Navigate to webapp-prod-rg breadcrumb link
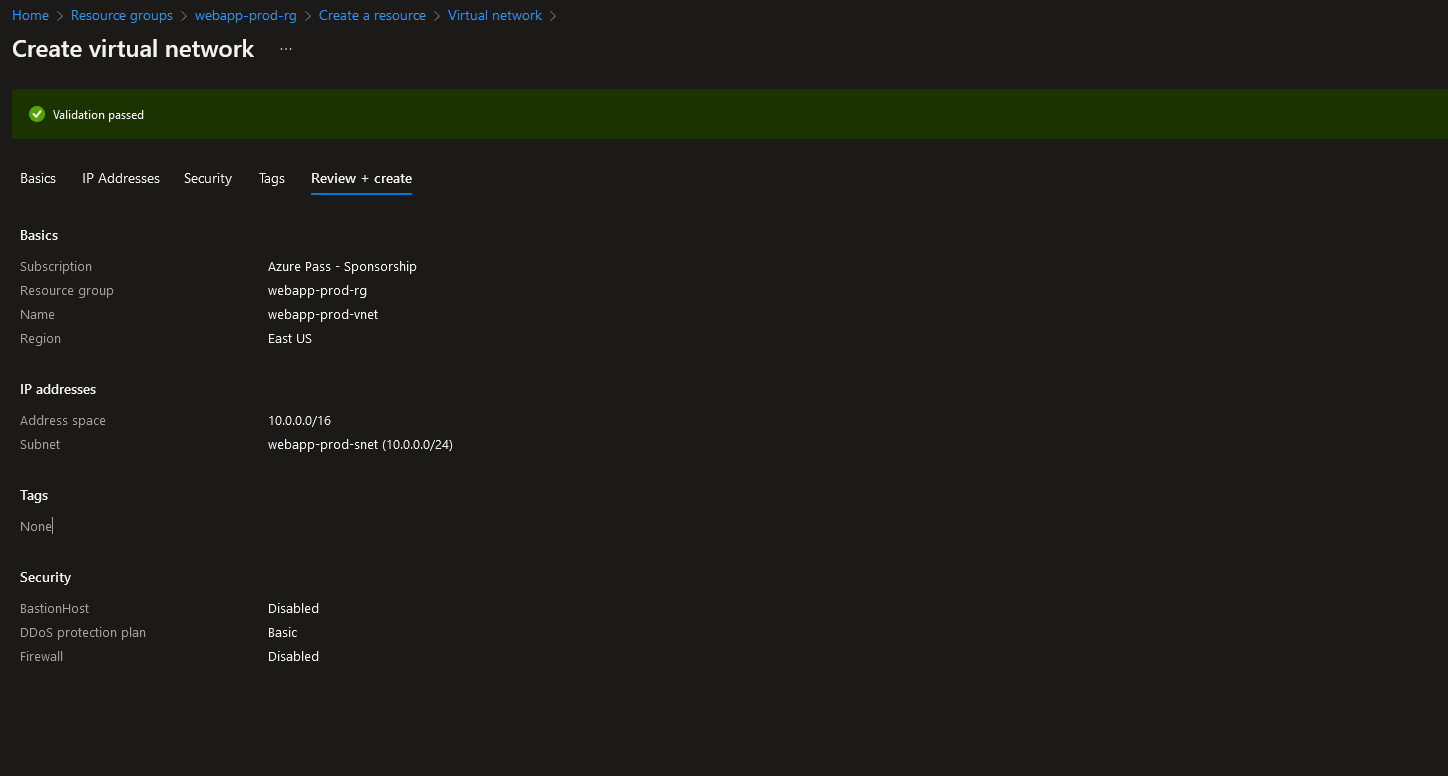1448x776 pixels. (x=245, y=15)
